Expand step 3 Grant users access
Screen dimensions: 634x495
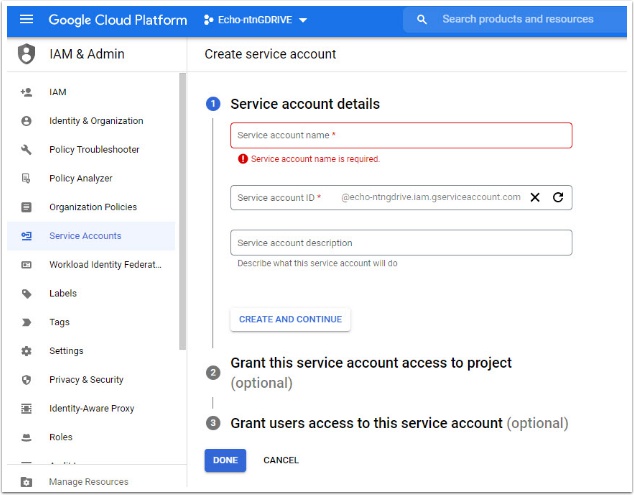coord(366,423)
